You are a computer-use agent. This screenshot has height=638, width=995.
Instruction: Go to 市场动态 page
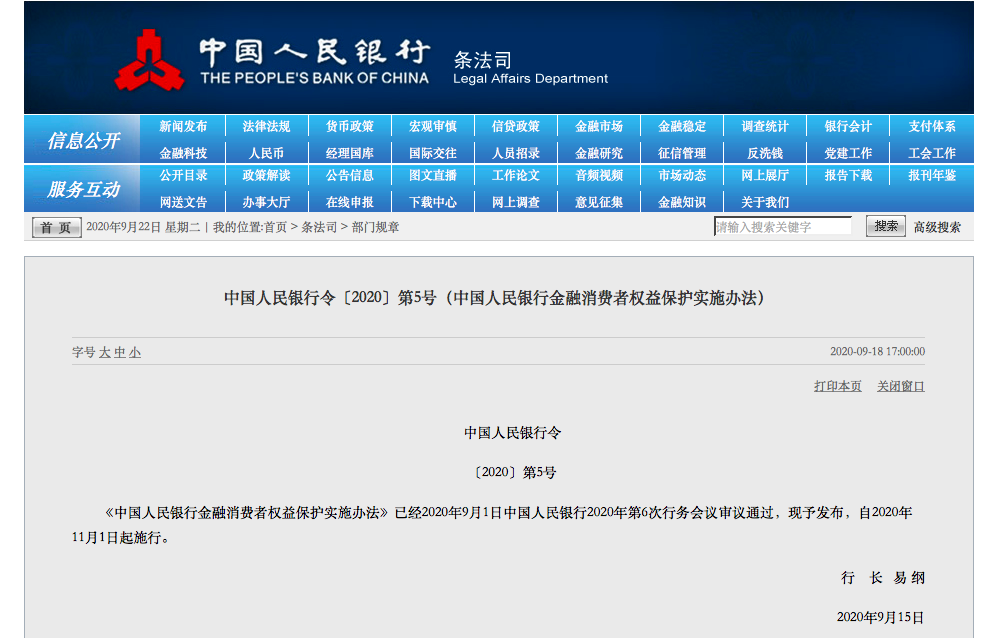pos(682,175)
